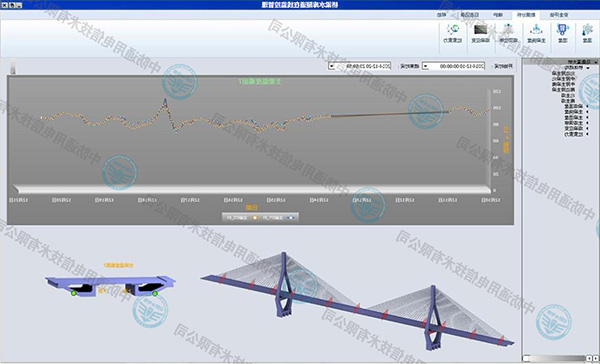Collapse the 桥梁结构 root tree node
The width and height of the screenshot is (600, 364).
pos(588,68)
